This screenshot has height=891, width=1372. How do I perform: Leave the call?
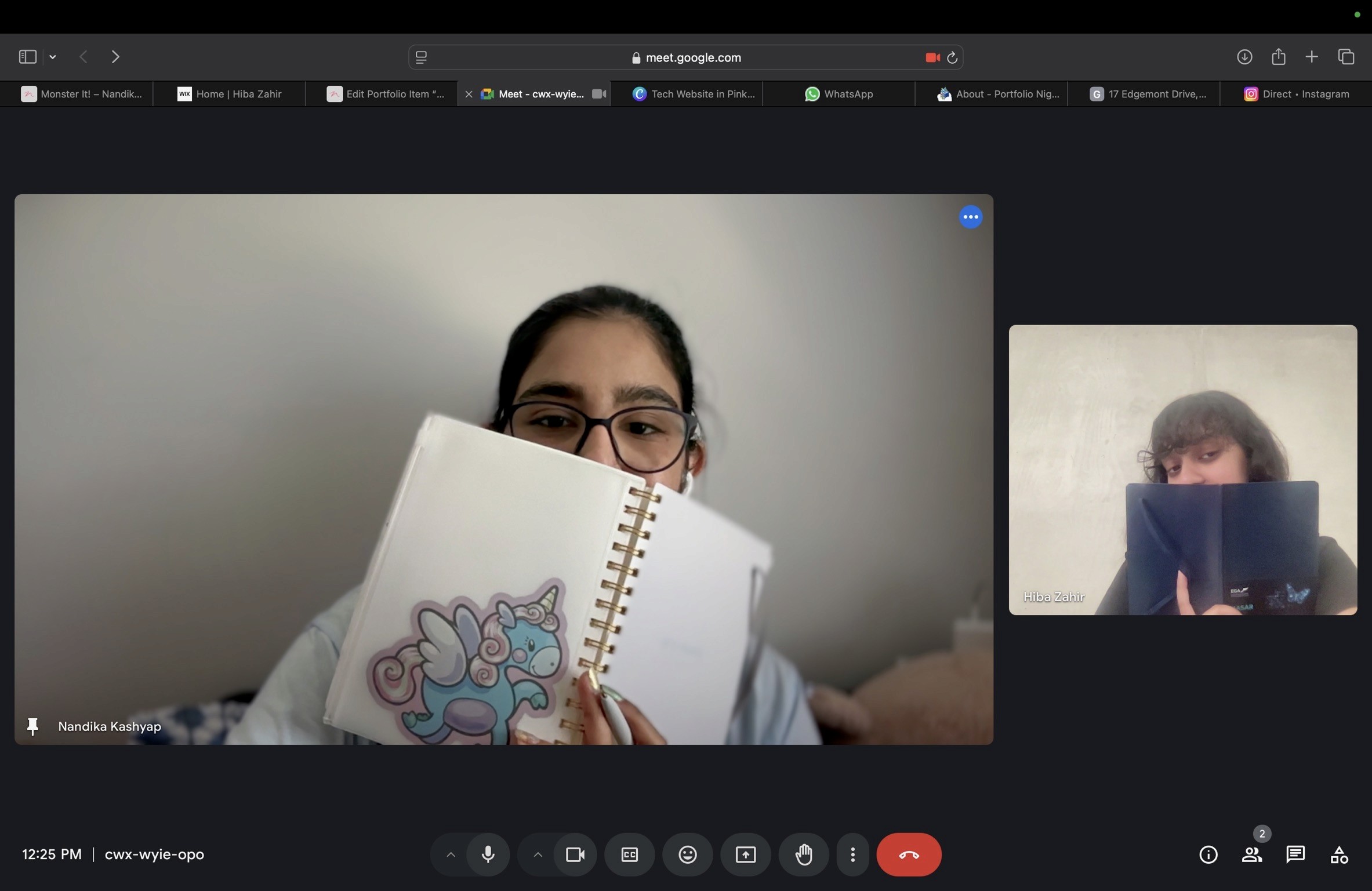click(909, 854)
